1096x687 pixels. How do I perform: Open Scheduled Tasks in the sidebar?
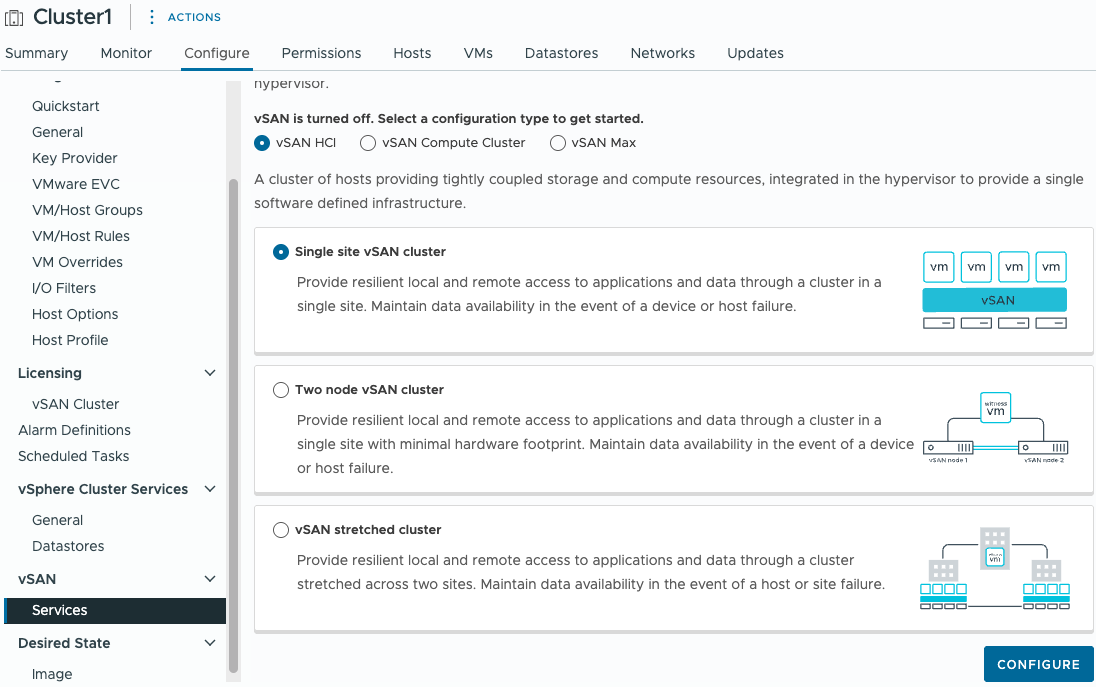pyautogui.click(x=73, y=456)
